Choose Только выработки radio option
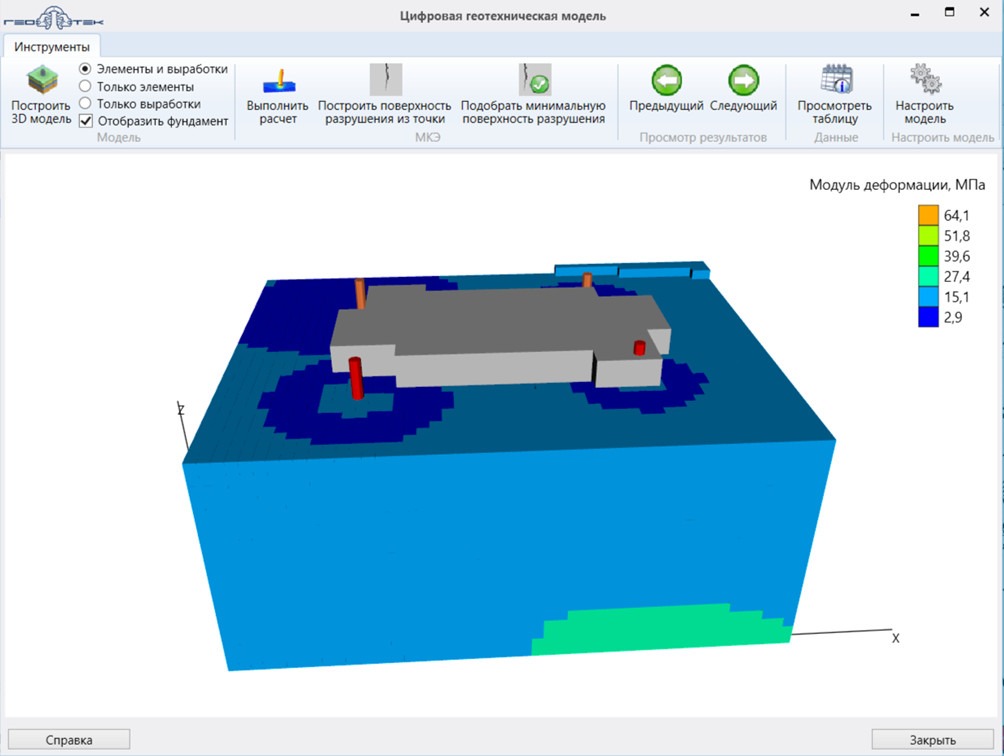Image resolution: width=1004 pixels, height=756 pixels. [x=86, y=104]
